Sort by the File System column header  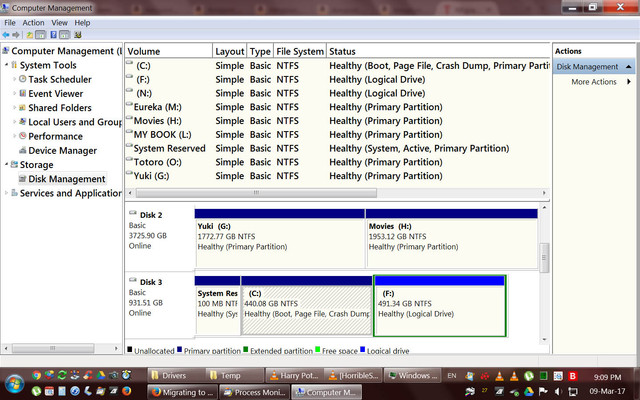[x=300, y=51]
